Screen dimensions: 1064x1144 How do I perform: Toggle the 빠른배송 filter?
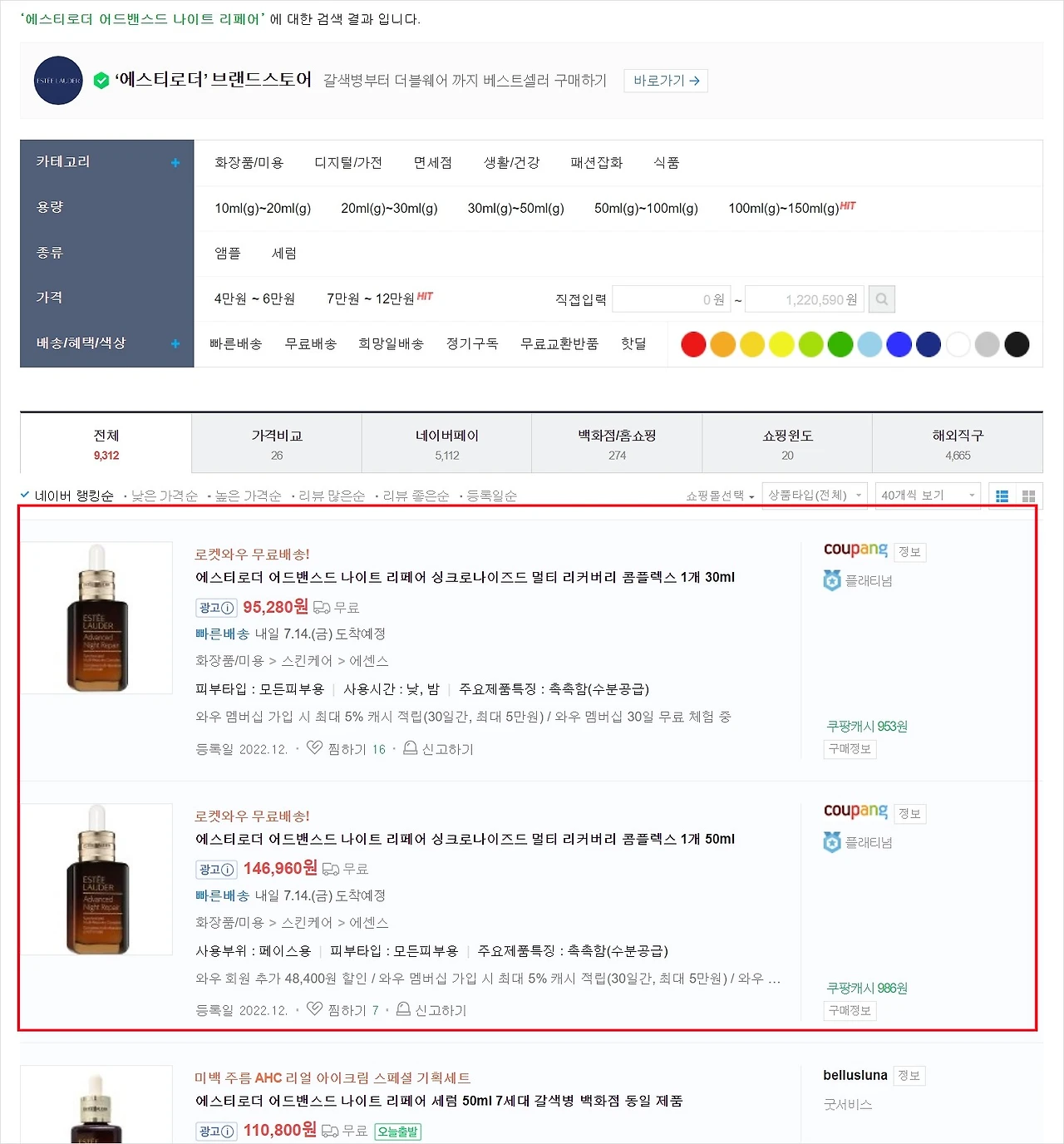pyautogui.click(x=236, y=343)
